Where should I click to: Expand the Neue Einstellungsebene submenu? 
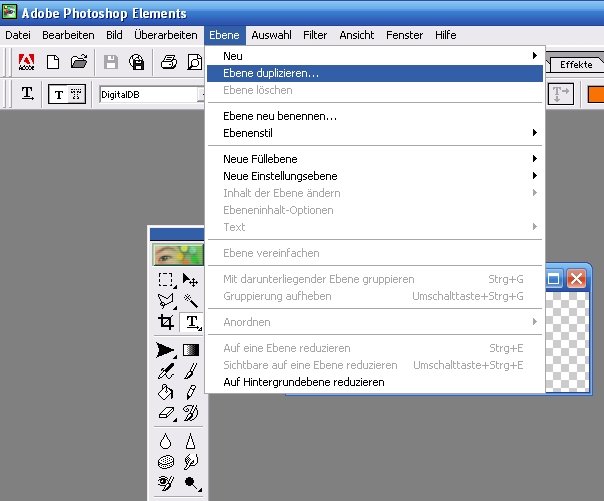[375, 176]
